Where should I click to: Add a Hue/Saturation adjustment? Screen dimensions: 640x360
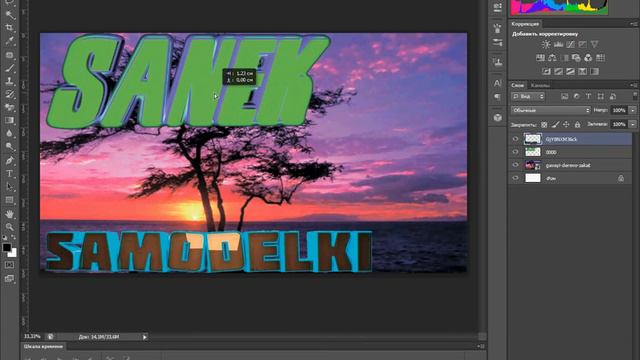point(540,58)
